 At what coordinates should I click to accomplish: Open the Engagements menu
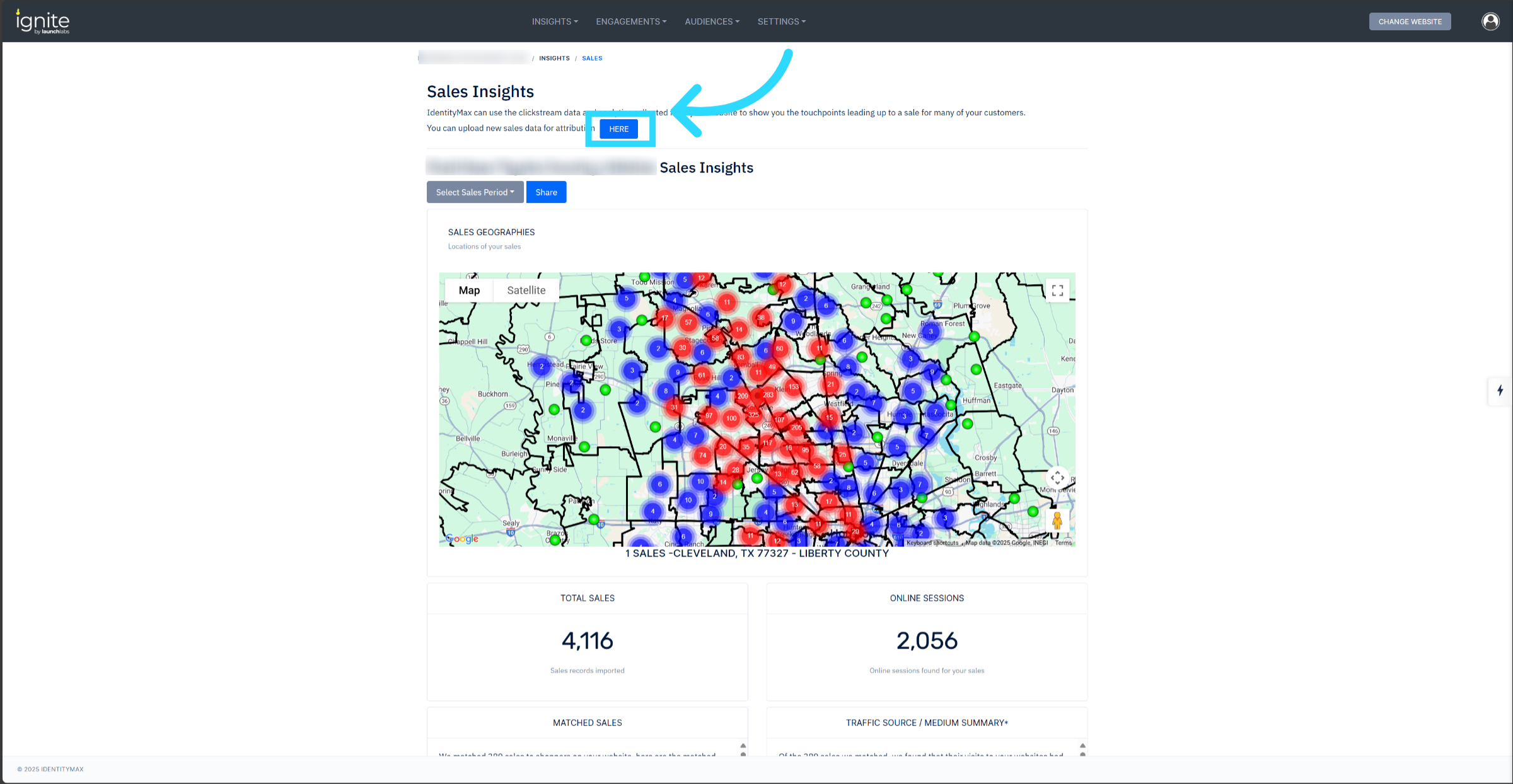click(x=631, y=21)
